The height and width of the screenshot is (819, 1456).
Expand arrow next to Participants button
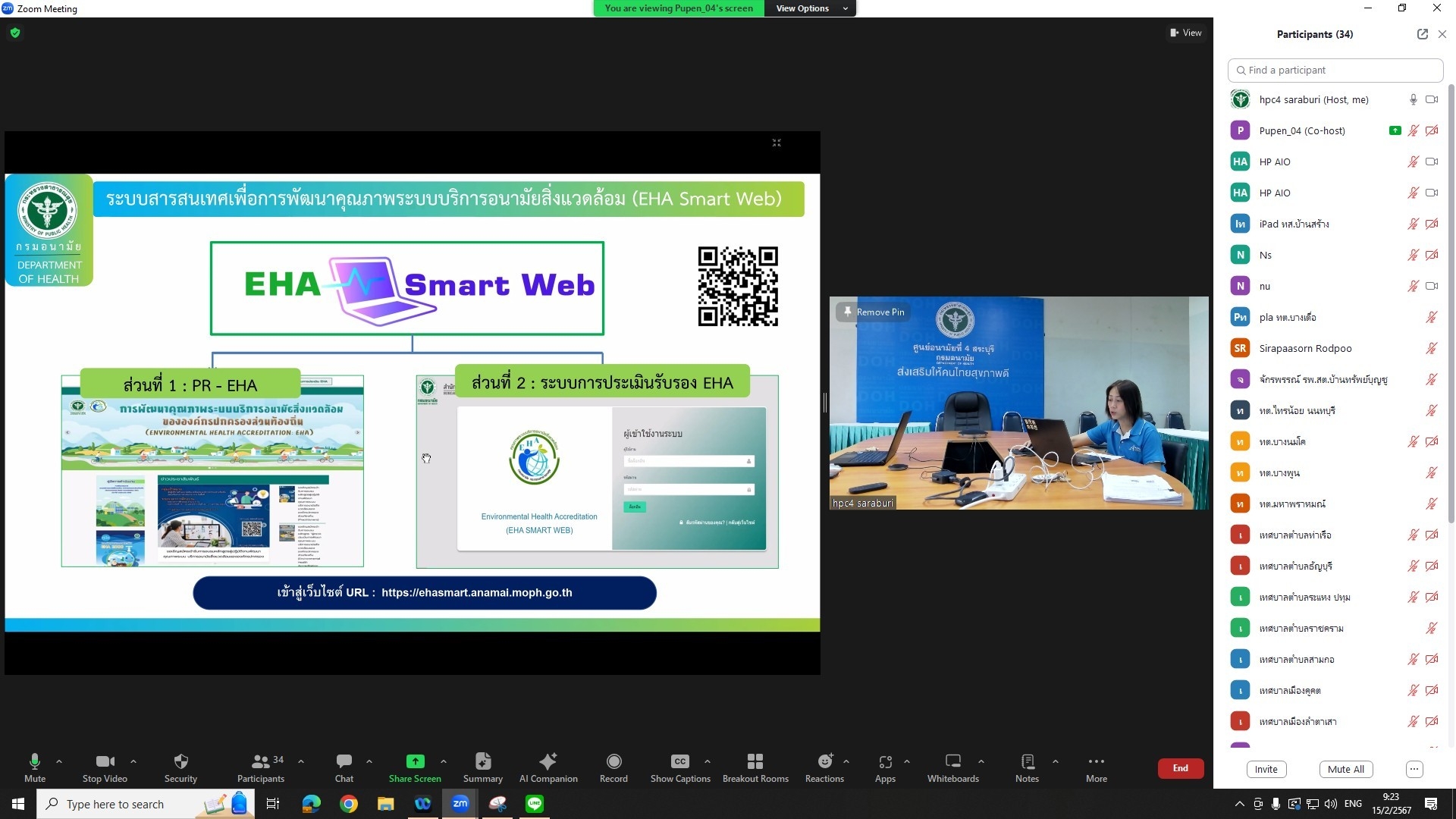click(301, 761)
